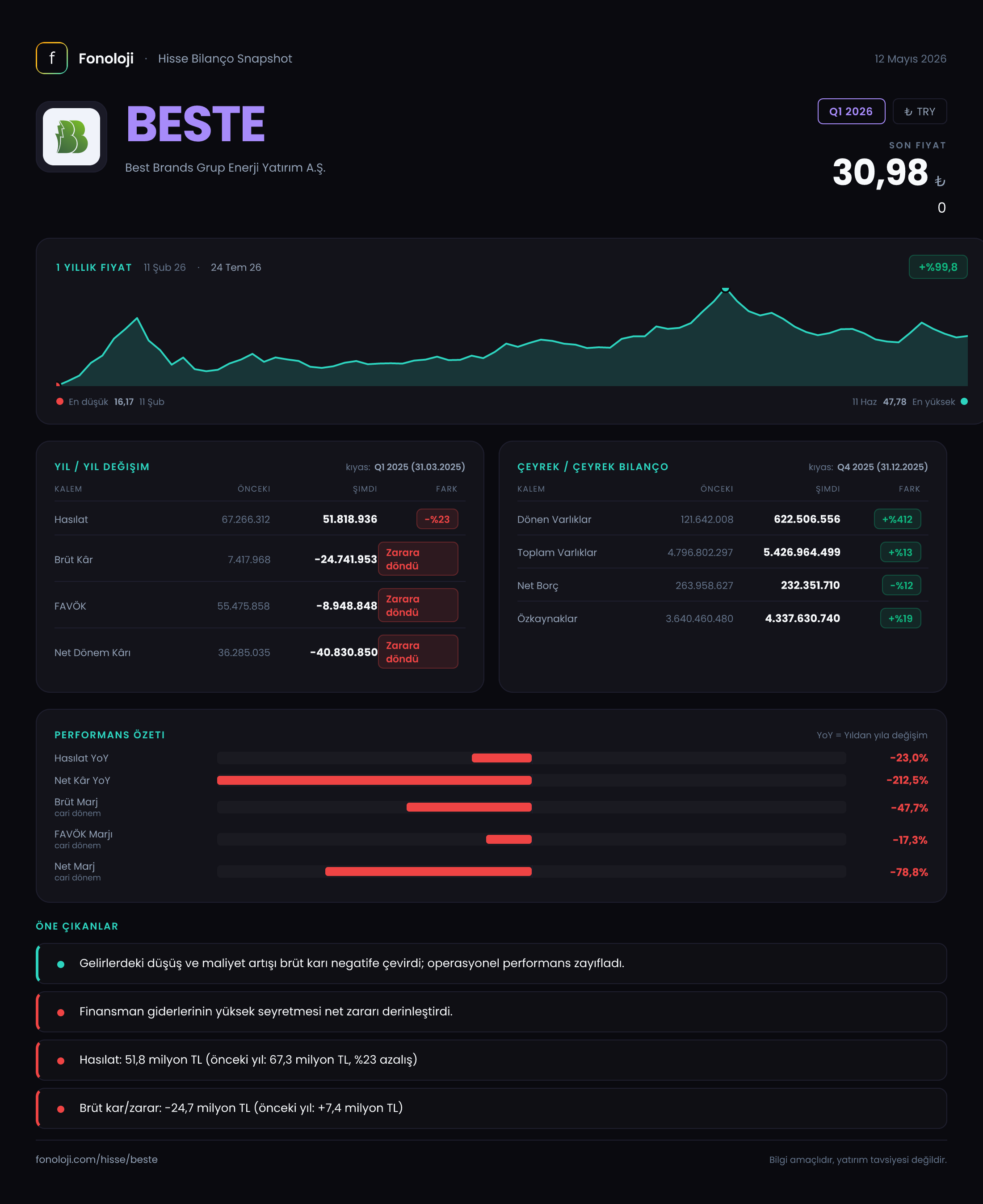Image resolution: width=983 pixels, height=1204 pixels.
Task: Click the 16,17 lowest price value
Action: point(123,401)
